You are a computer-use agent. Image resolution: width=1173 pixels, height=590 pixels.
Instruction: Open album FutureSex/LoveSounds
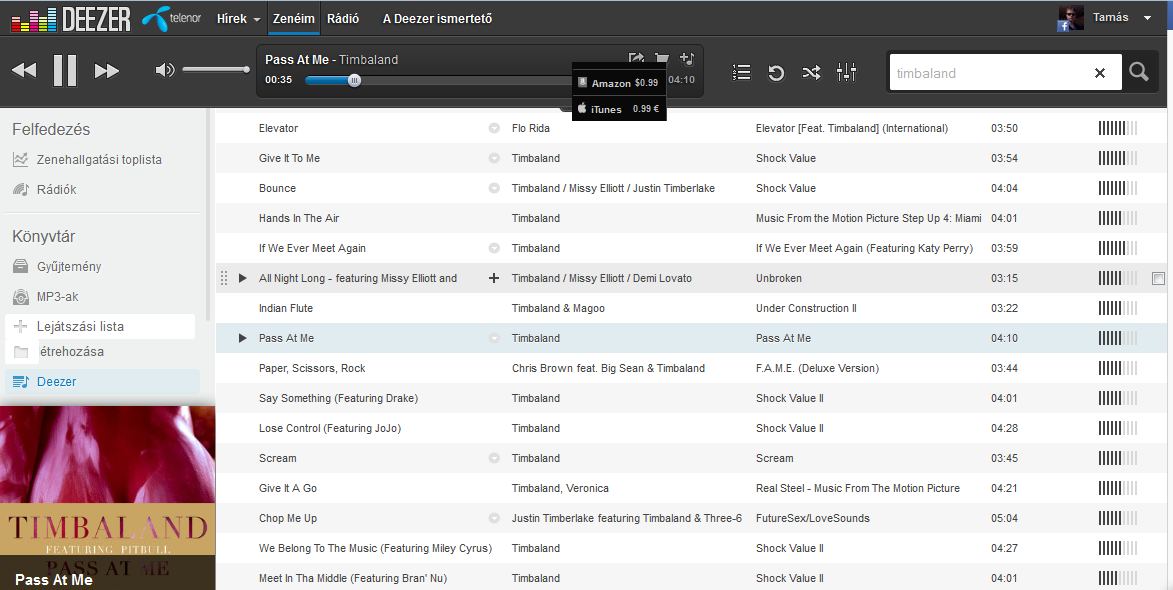(812, 517)
